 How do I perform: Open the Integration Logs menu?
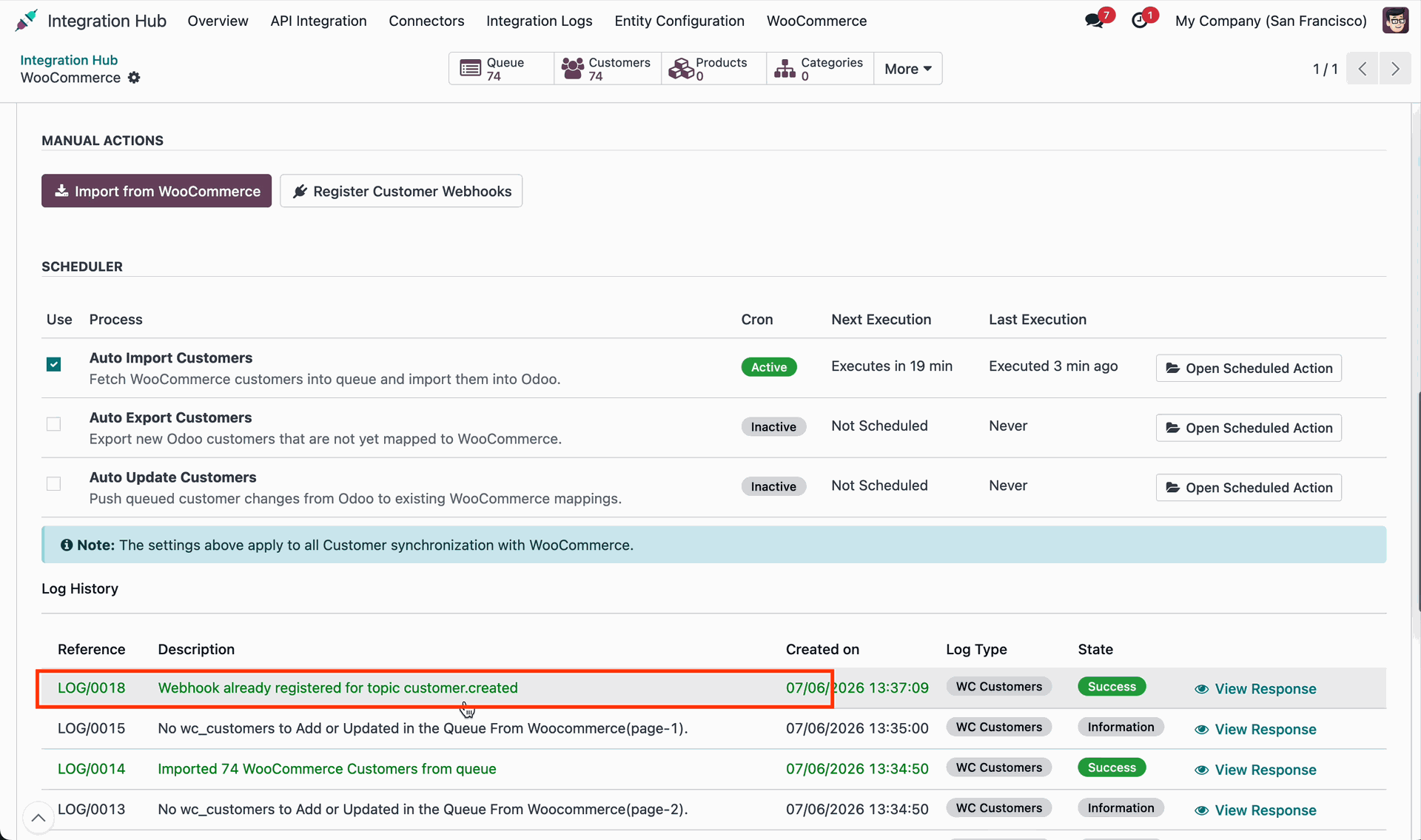pos(539,21)
